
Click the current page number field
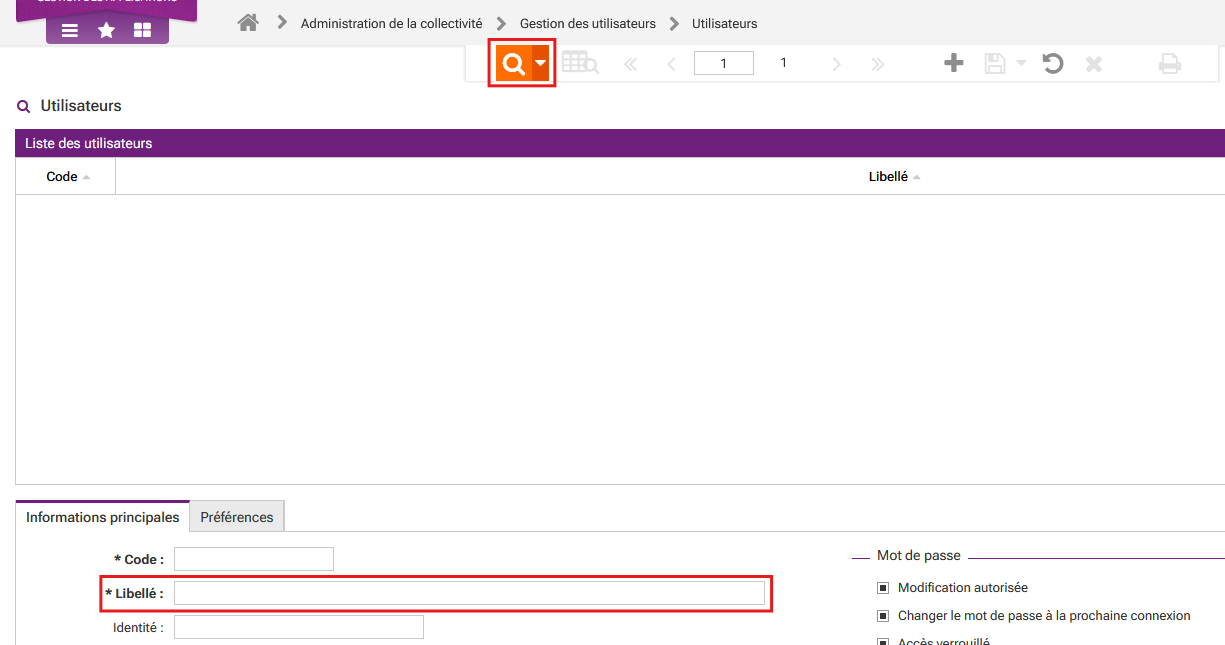(x=724, y=63)
